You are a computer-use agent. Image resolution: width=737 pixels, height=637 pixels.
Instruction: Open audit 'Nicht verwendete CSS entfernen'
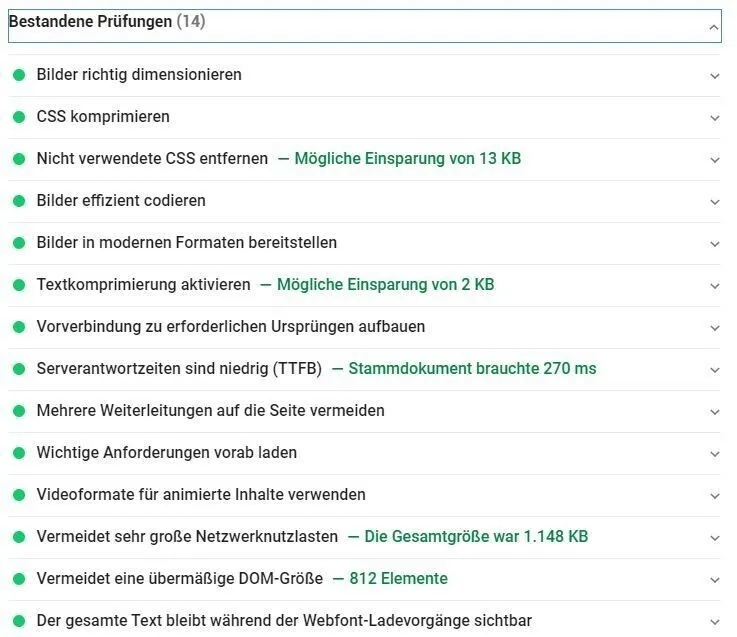tap(152, 159)
